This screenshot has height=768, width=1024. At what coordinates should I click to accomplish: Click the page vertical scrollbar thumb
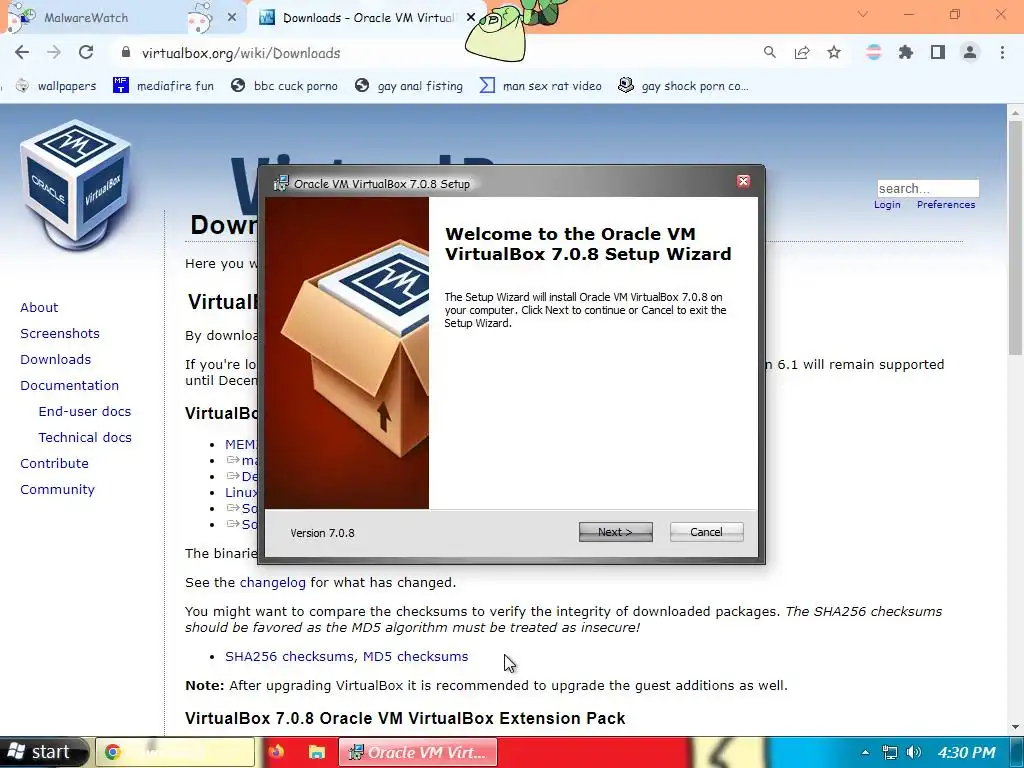coord(1015,238)
